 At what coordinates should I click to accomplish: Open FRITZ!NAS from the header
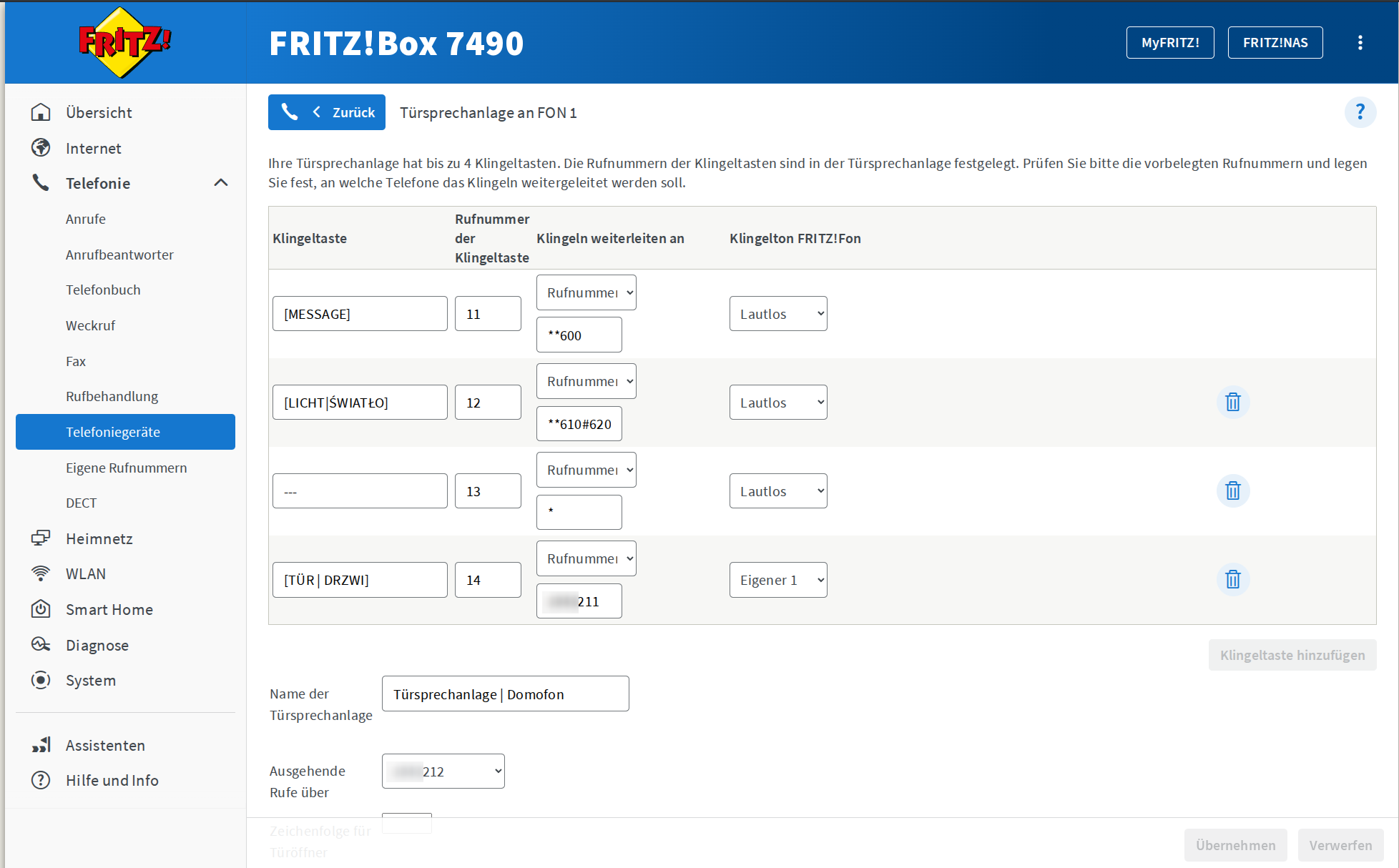coord(1275,42)
